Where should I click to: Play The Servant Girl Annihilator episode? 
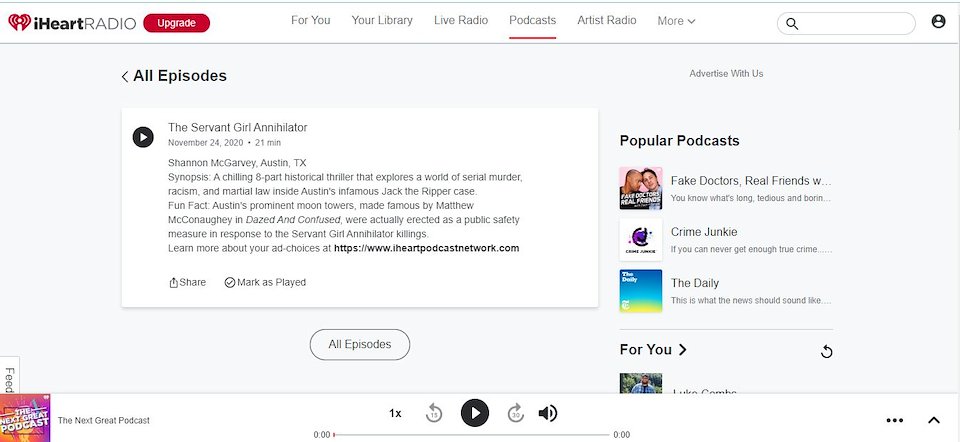(143, 137)
